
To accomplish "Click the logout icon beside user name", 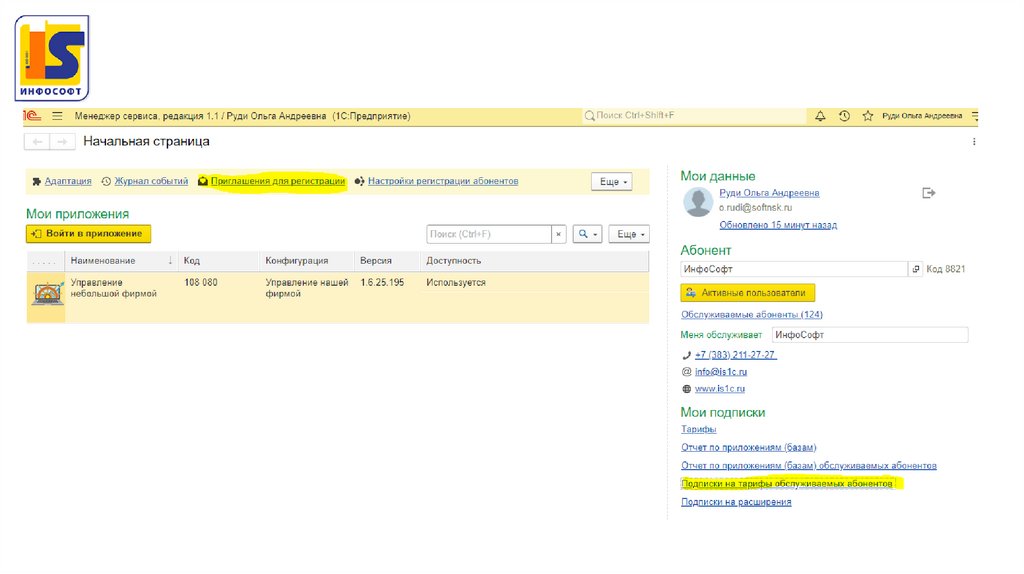I will [x=928, y=193].
